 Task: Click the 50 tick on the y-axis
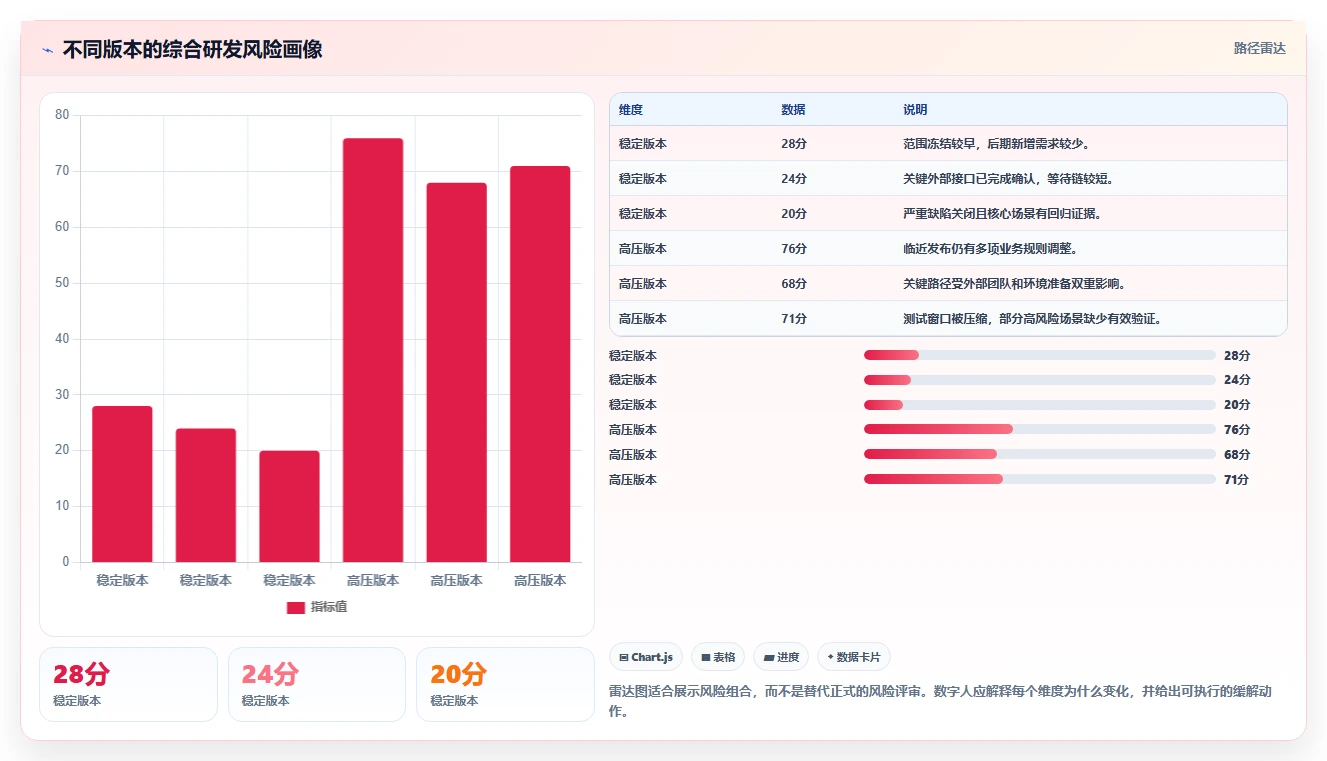[62, 283]
